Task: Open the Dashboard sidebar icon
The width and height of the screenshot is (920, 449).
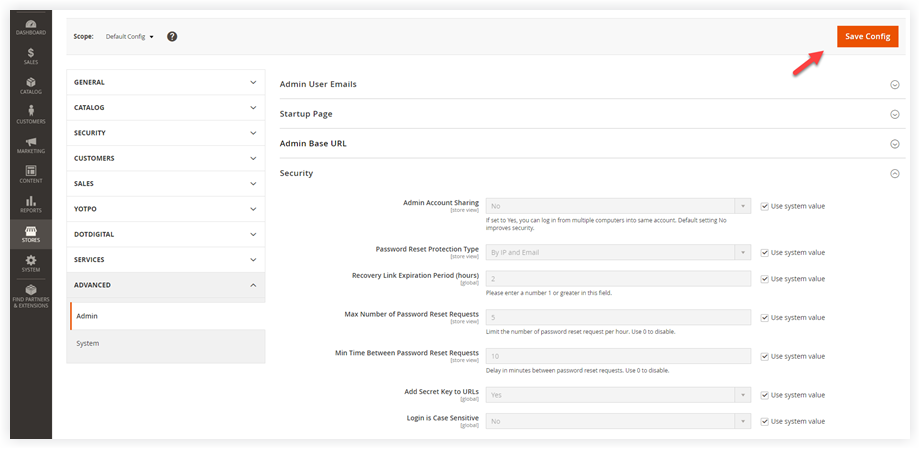Action: [x=31, y=28]
